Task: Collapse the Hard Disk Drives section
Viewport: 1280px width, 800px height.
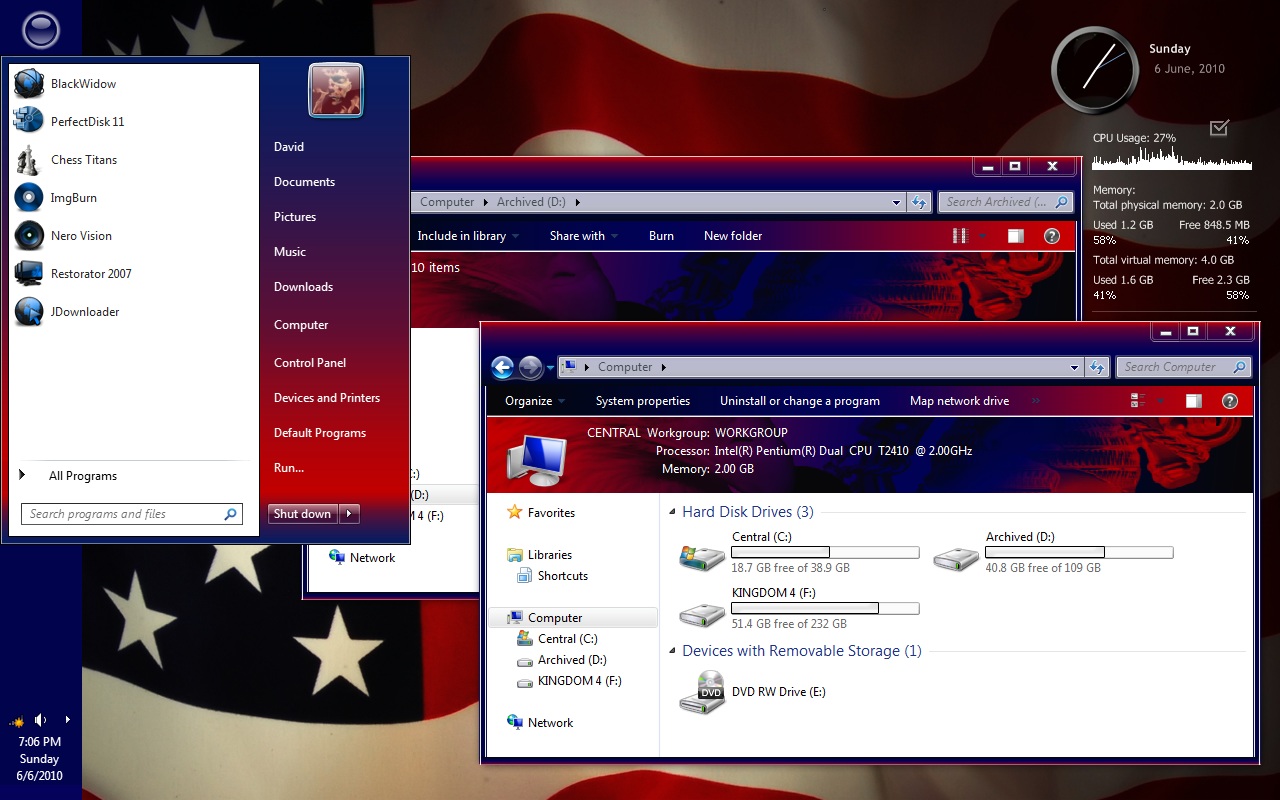Action: (x=671, y=511)
